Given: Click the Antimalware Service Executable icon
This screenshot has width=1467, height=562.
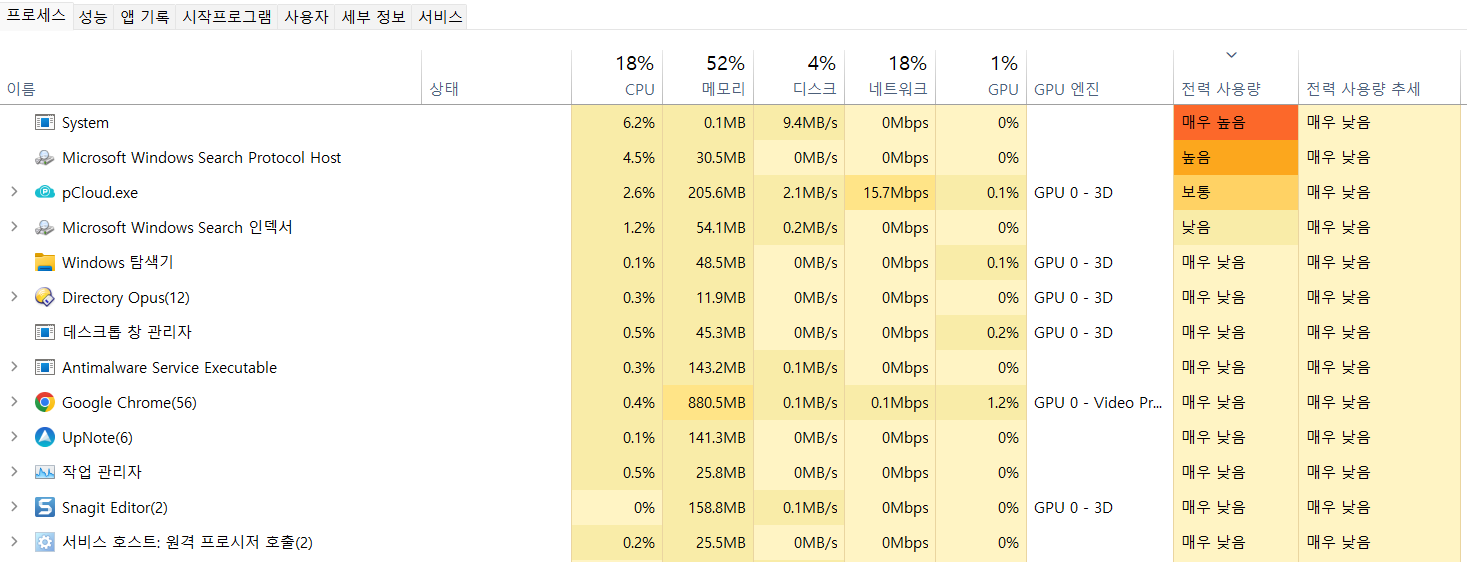Looking at the screenshot, I should [x=44, y=368].
